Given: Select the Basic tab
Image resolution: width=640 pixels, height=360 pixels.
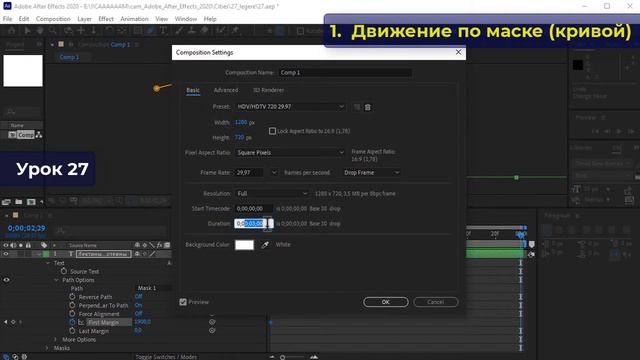Looking at the screenshot, I should [x=193, y=90].
